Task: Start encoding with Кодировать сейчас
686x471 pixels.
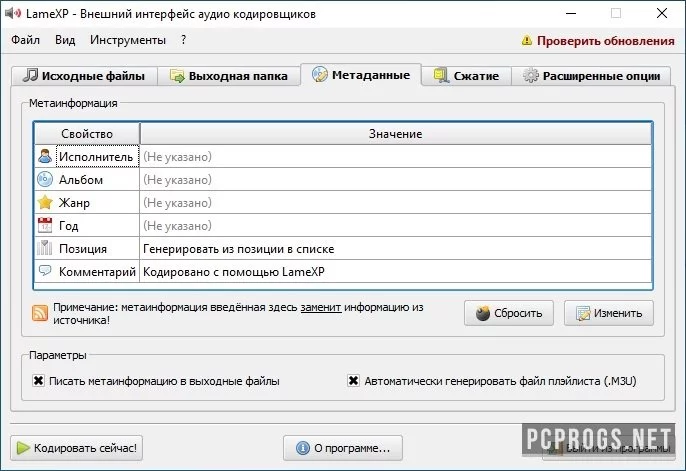Action: tap(77, 448)
